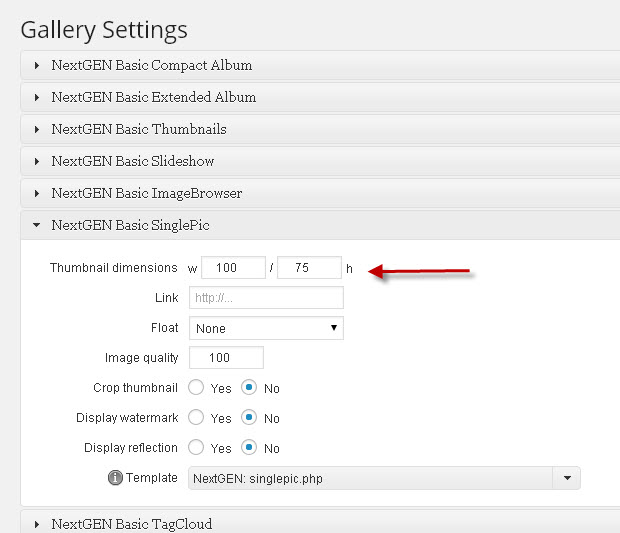Open the Template dropdown arrow button
620x533 pixels.
567,478
